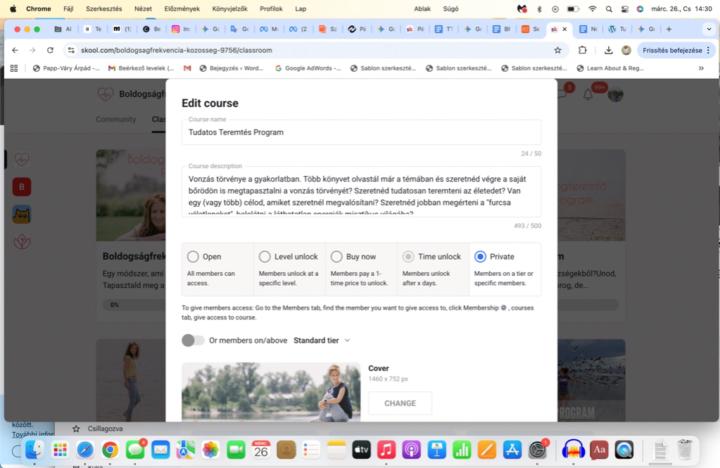Toggle the Or members on/above switch
720x468 pixels.
[193, 340]
